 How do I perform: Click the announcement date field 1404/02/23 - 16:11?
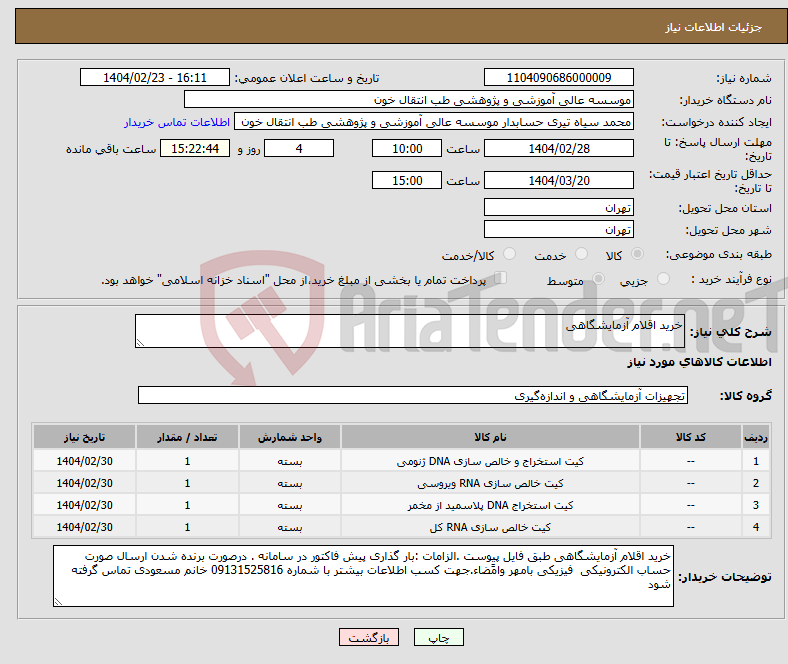point(155,77)
